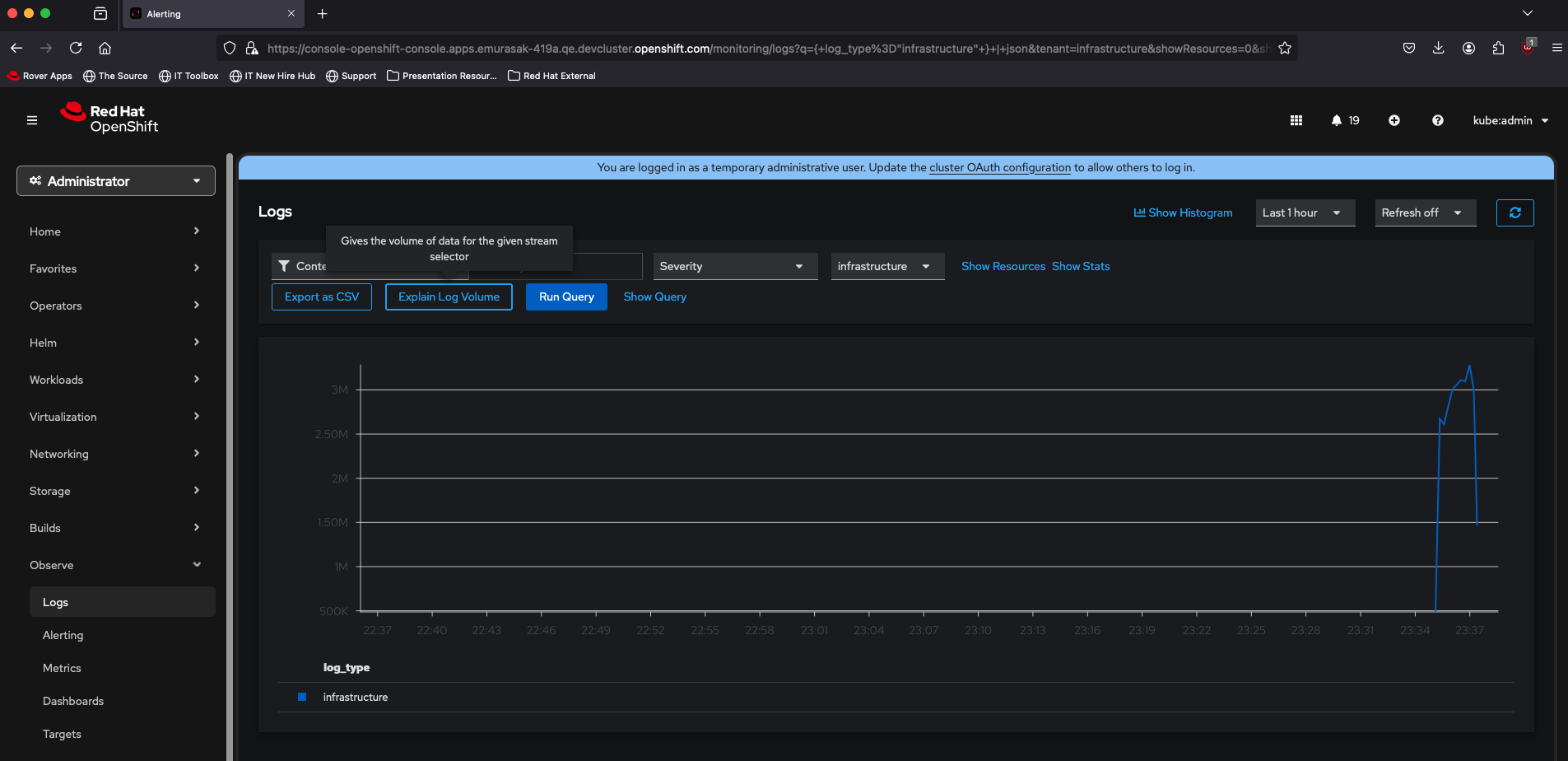This screenshot has height=761, width=1568.
Task: Open the application launcher grid icon
Action: pos(1296,120)
